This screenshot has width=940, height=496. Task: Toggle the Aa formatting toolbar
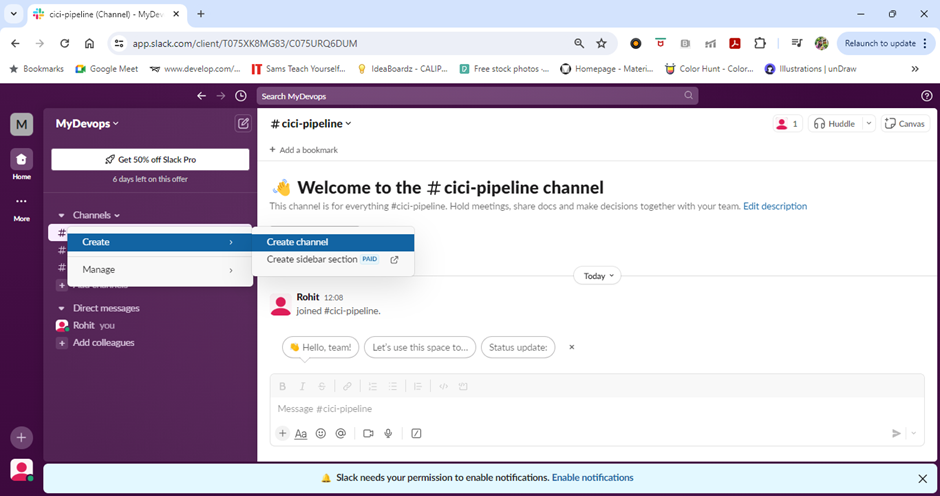pos(301,433)
